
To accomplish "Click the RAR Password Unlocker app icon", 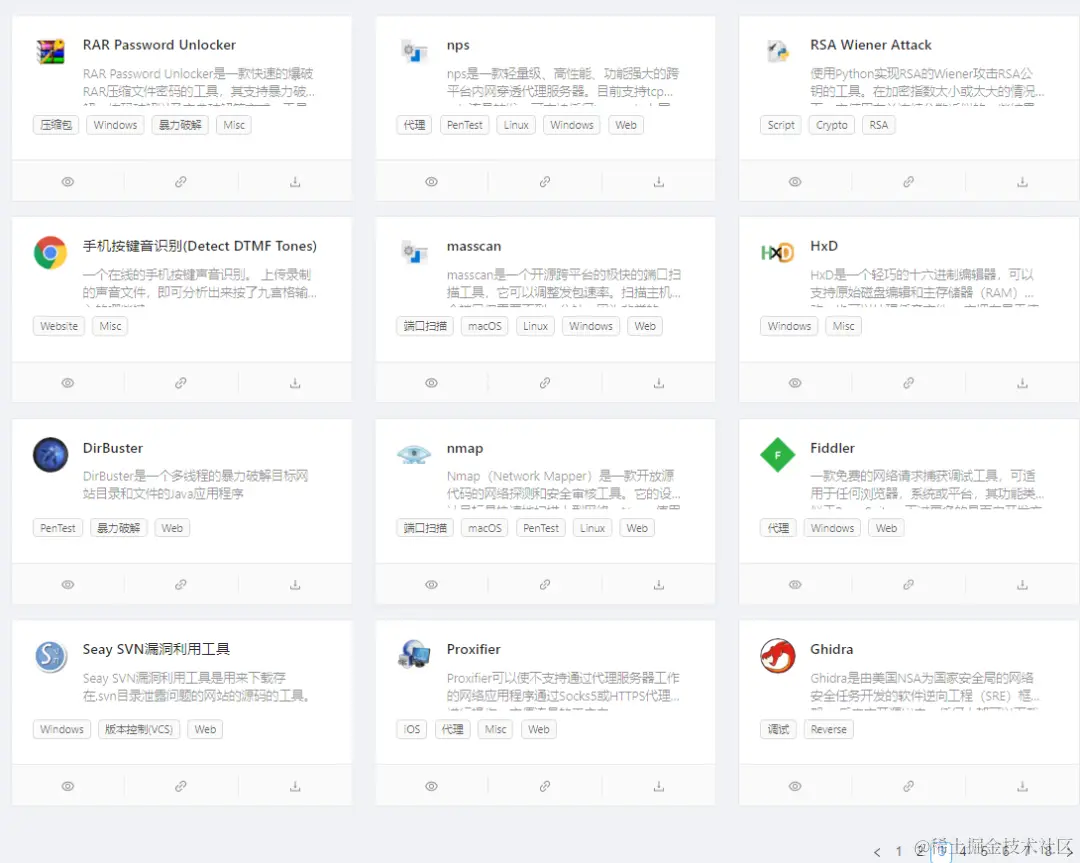I will (x=50, y=52).
